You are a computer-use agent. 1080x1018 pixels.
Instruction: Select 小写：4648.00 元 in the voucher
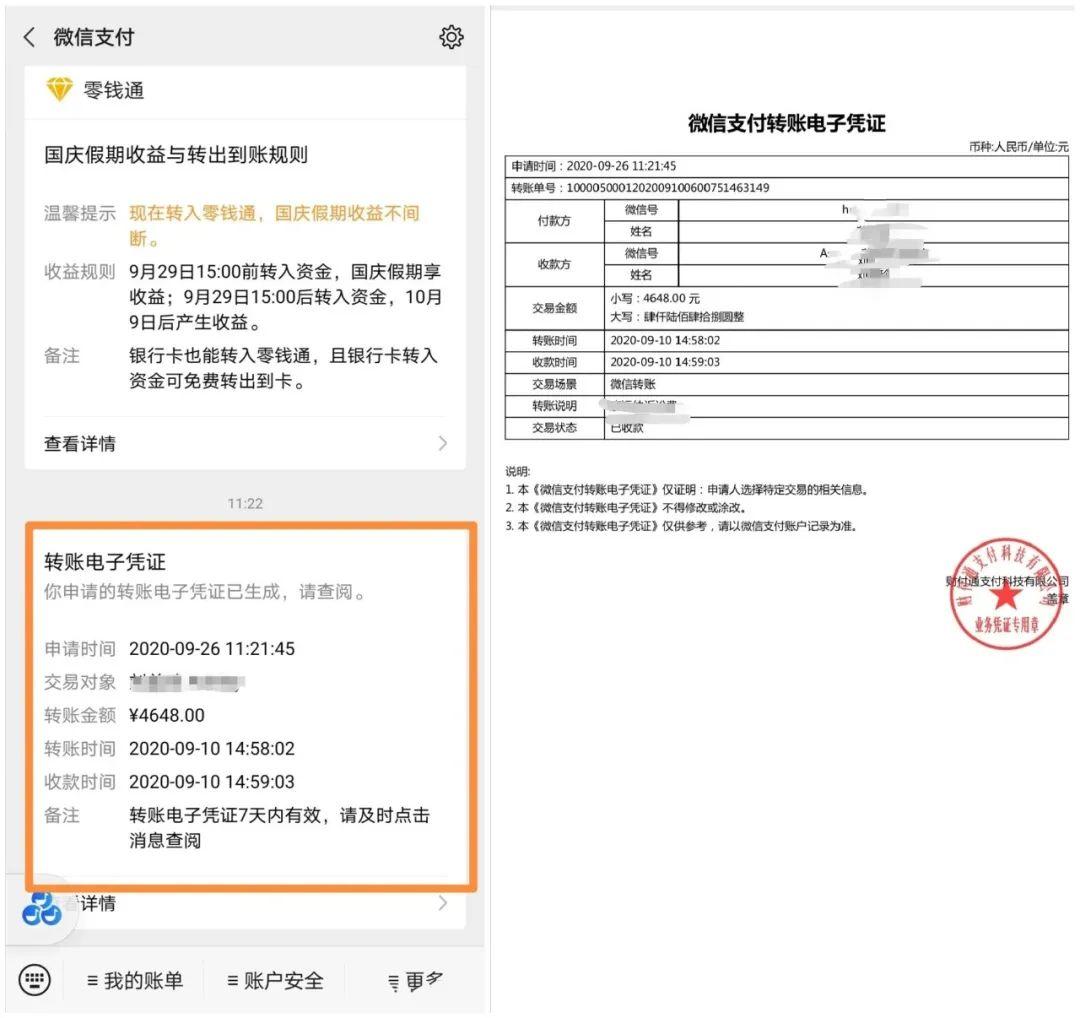click(655, 298)
